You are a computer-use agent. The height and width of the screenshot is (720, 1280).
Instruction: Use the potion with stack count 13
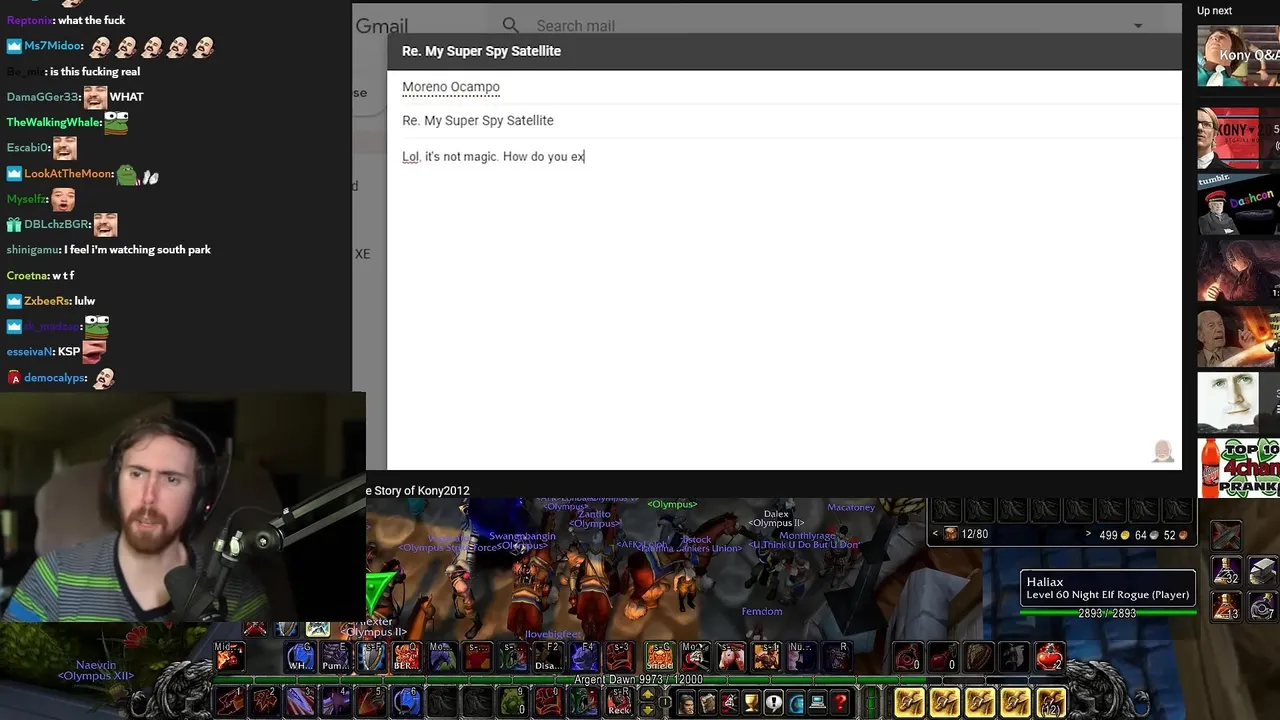[x=1227, y=605]
